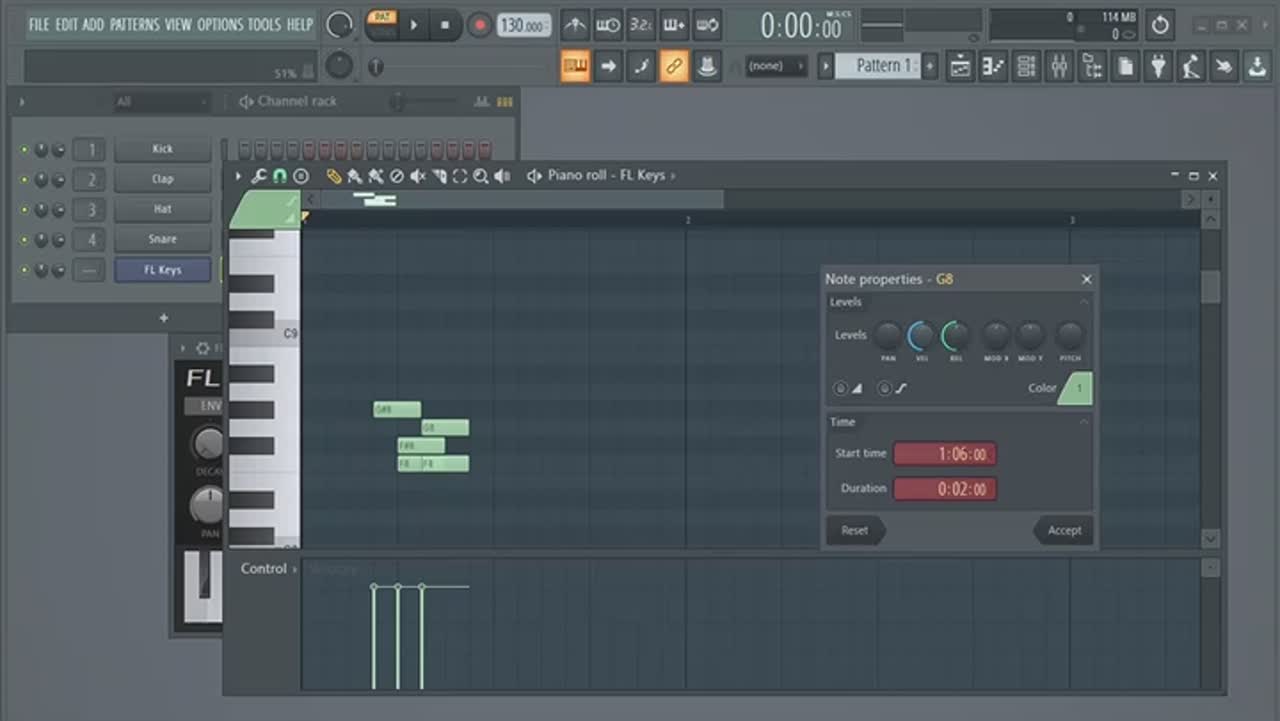
Task: Expand the Control lane selector arrow
Action: tap(295, 569)
